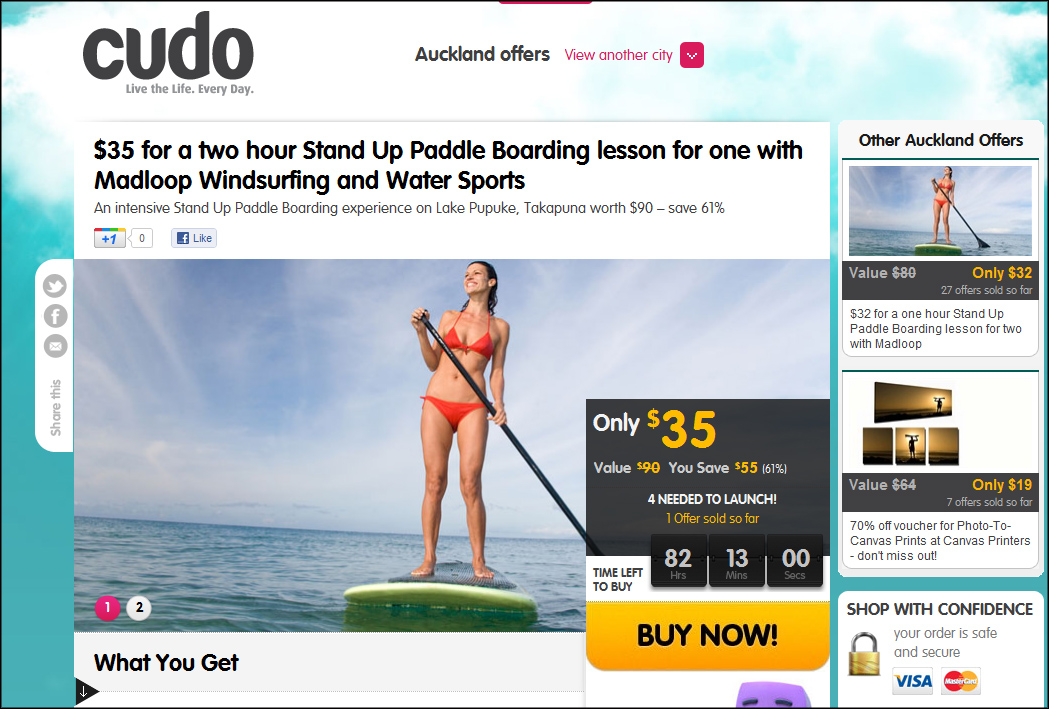Click the black down-arrow corner icon
The image size is (1049, 709).
click(x=85, y=691)
